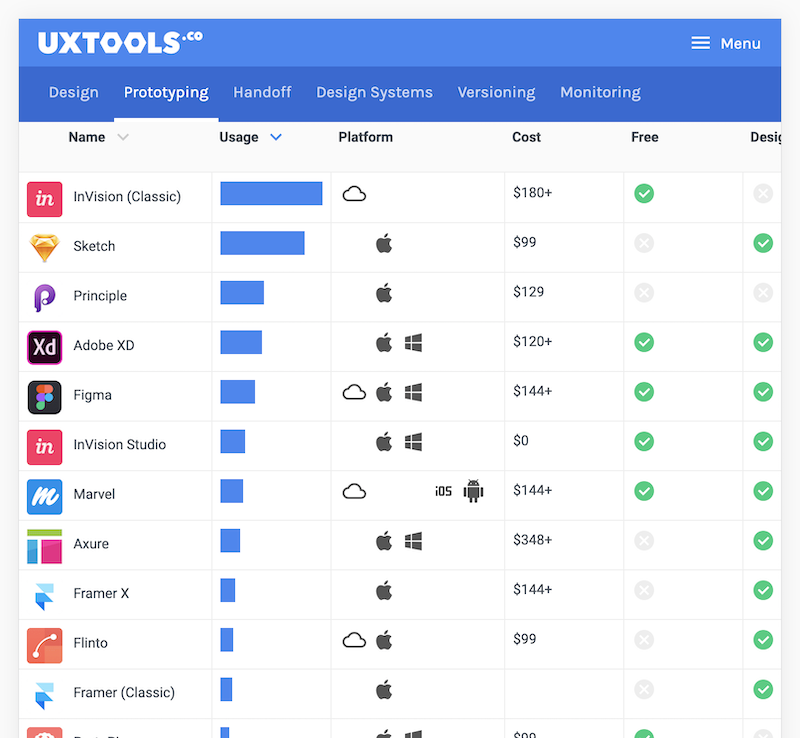Click the $0 cost for InVision Studio

pos(521,440)
